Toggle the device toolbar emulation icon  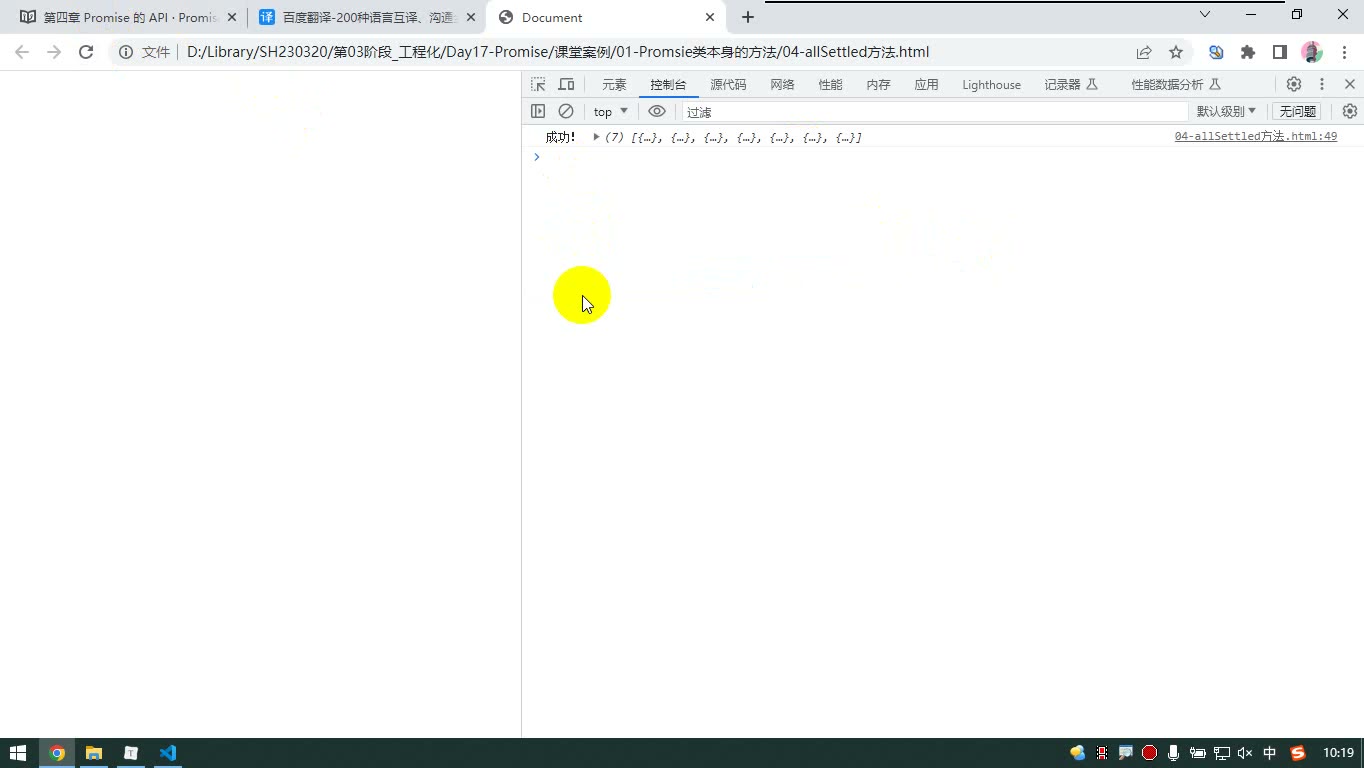(566, 85)
